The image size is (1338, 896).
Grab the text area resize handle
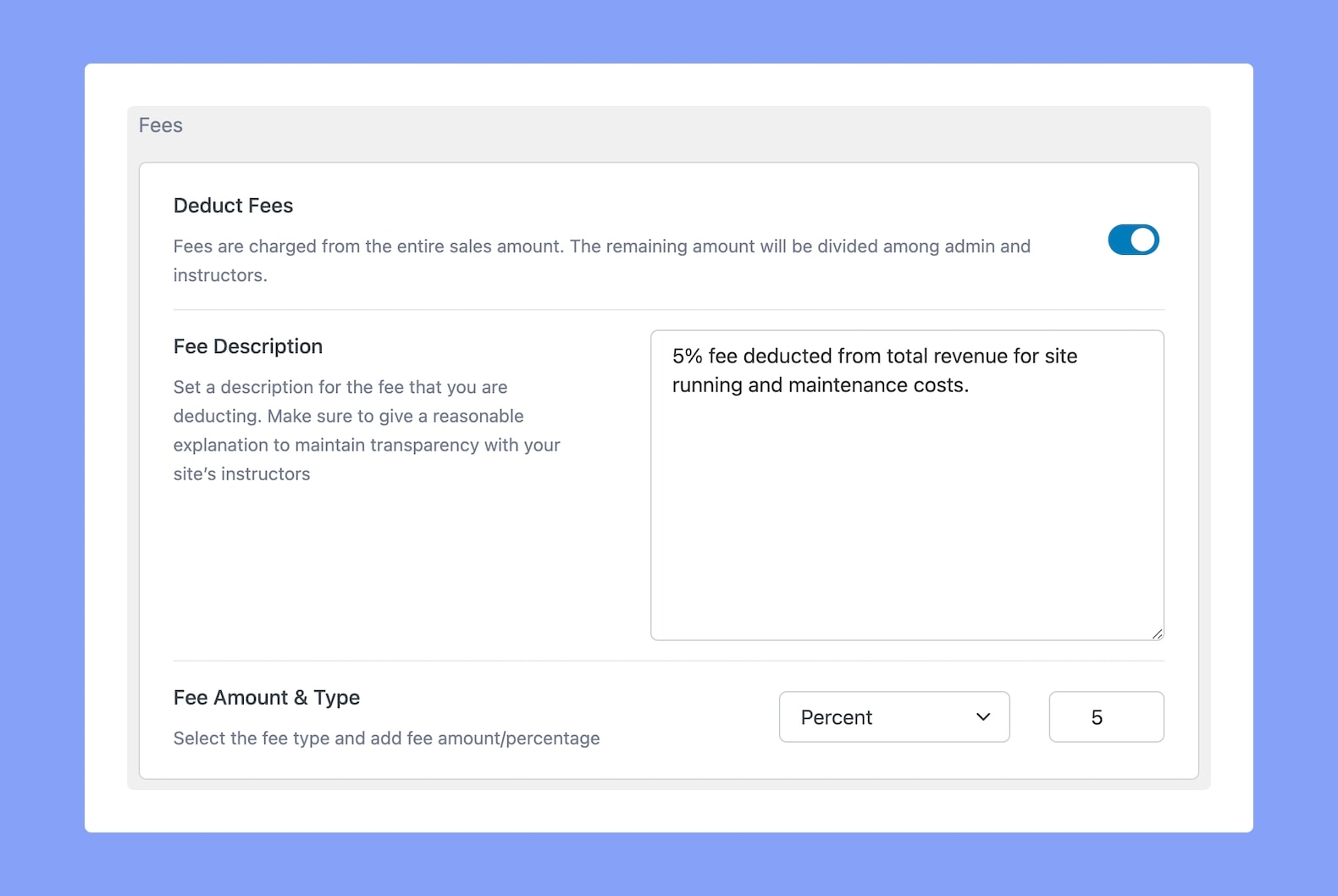pyautogui.click(x=1157, y=633)
